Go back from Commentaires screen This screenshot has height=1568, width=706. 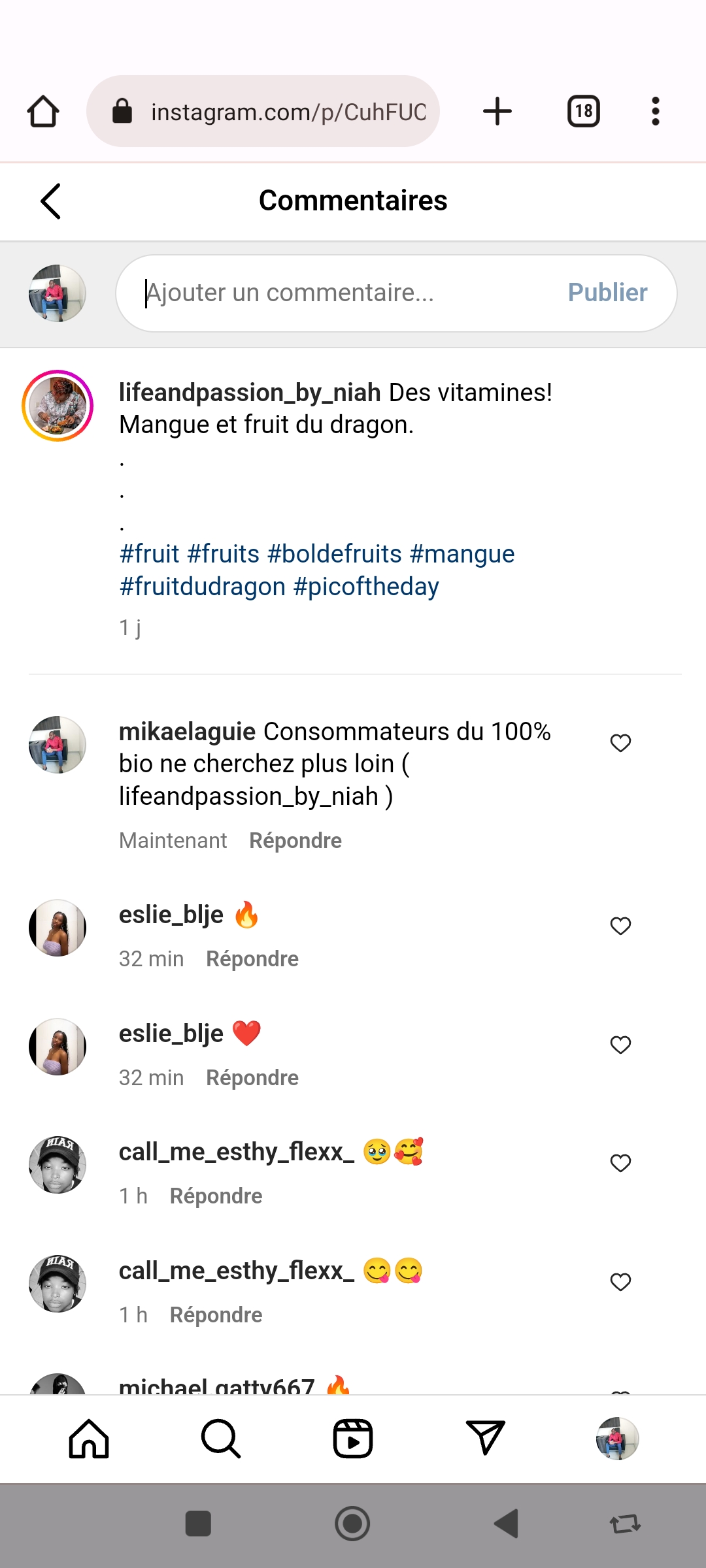coord(51,201)
